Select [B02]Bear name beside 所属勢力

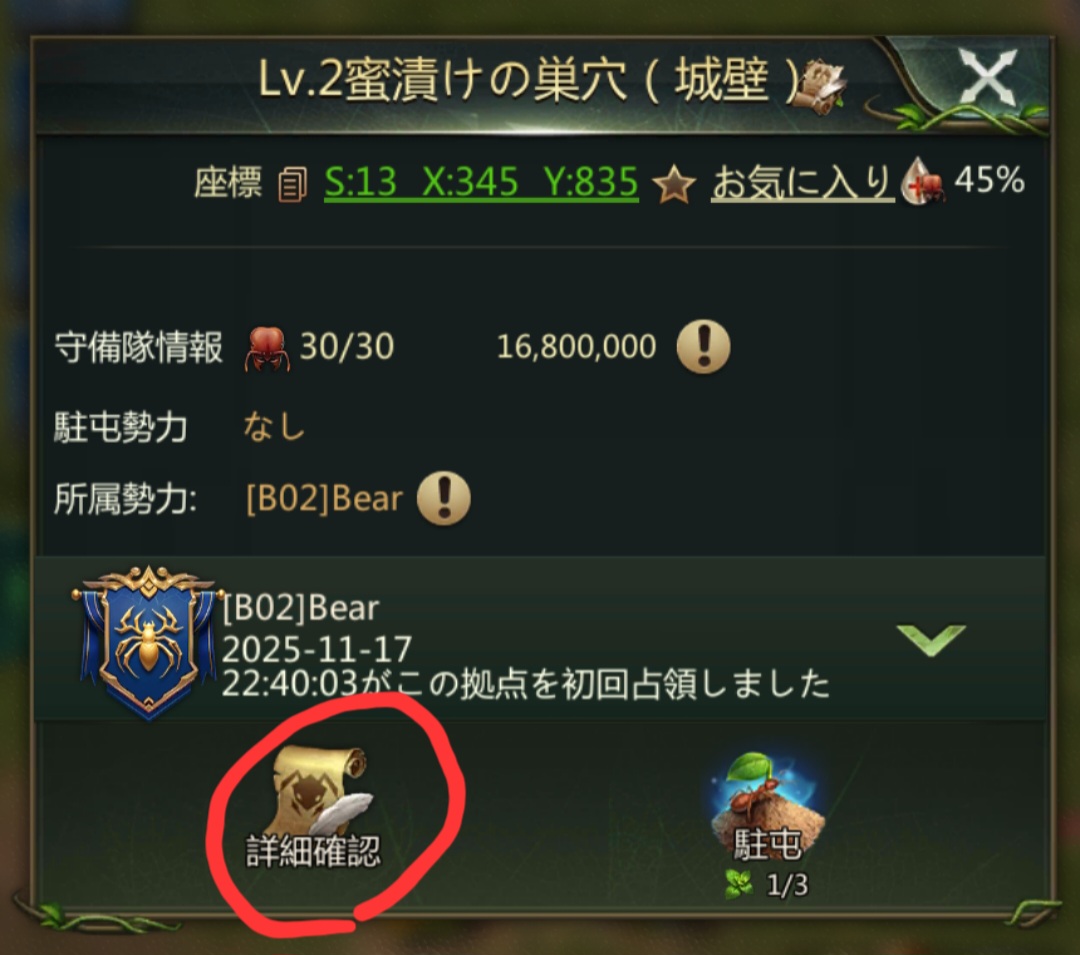click(324, 499)
